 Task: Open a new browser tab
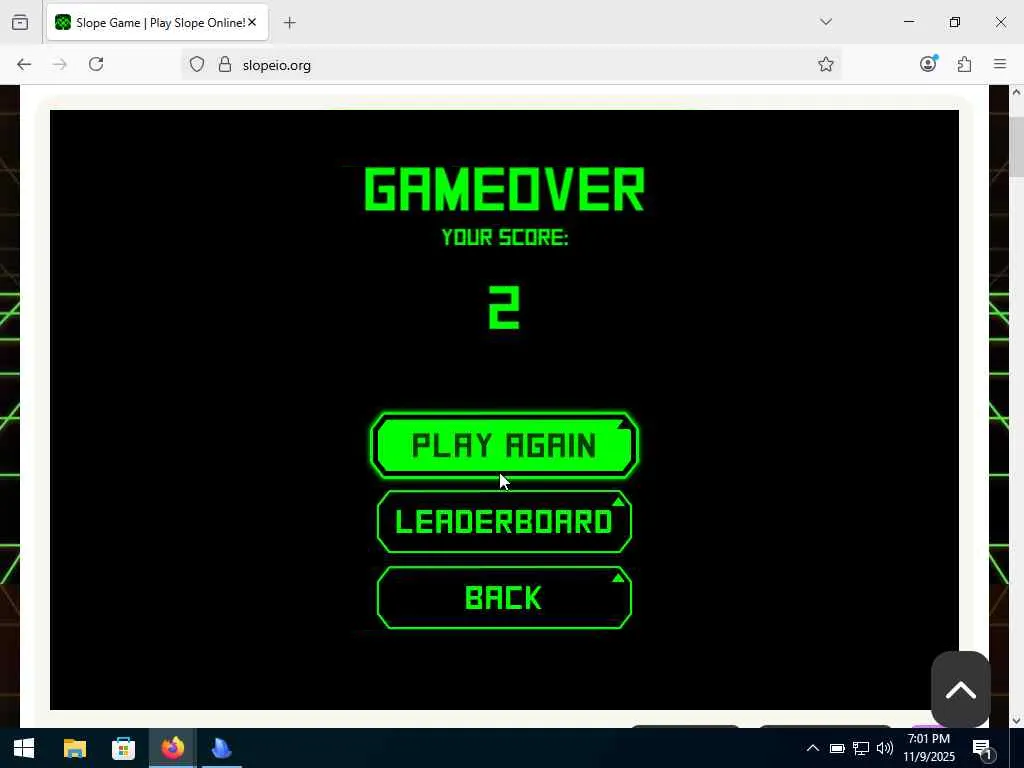289,23
